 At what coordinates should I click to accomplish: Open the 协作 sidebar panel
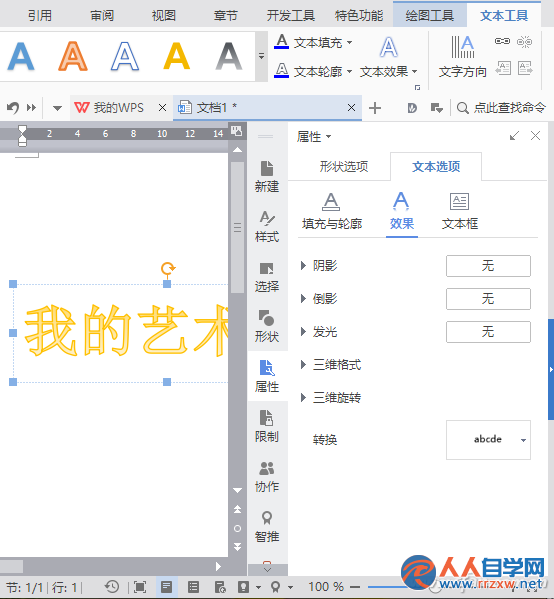pos(267,476)
